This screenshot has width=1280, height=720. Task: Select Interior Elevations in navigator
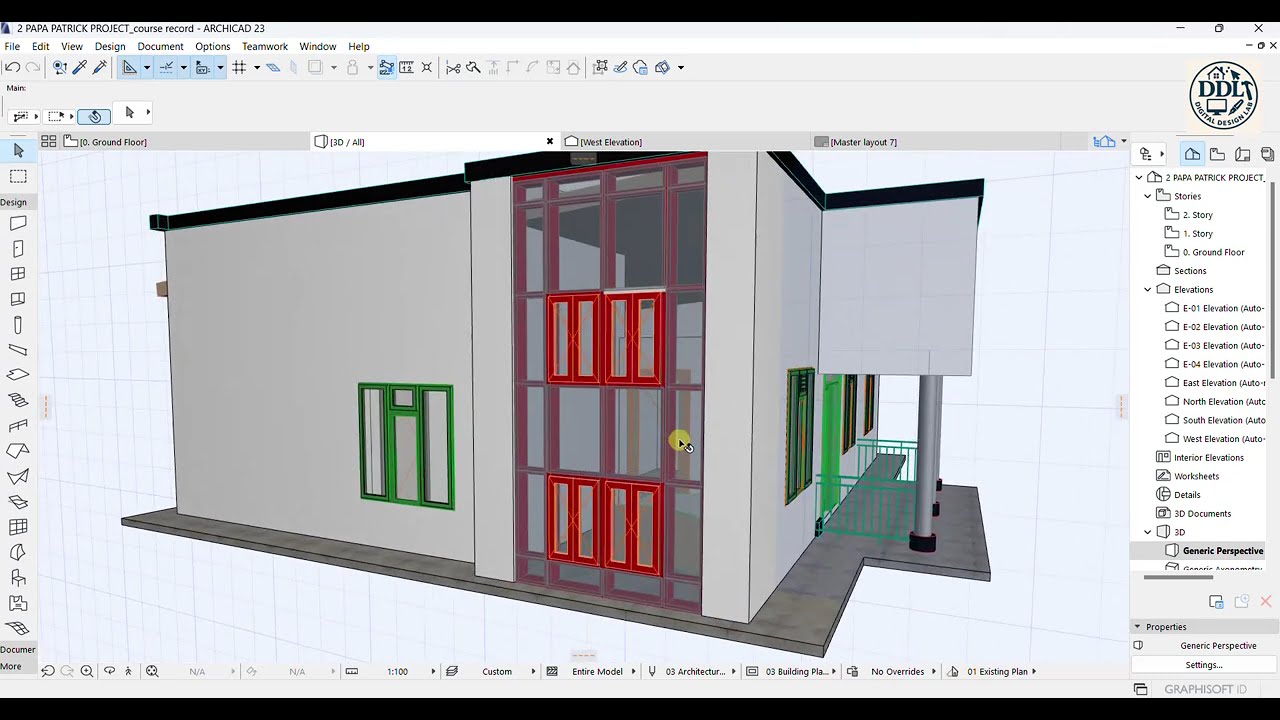pos(1208,457)
